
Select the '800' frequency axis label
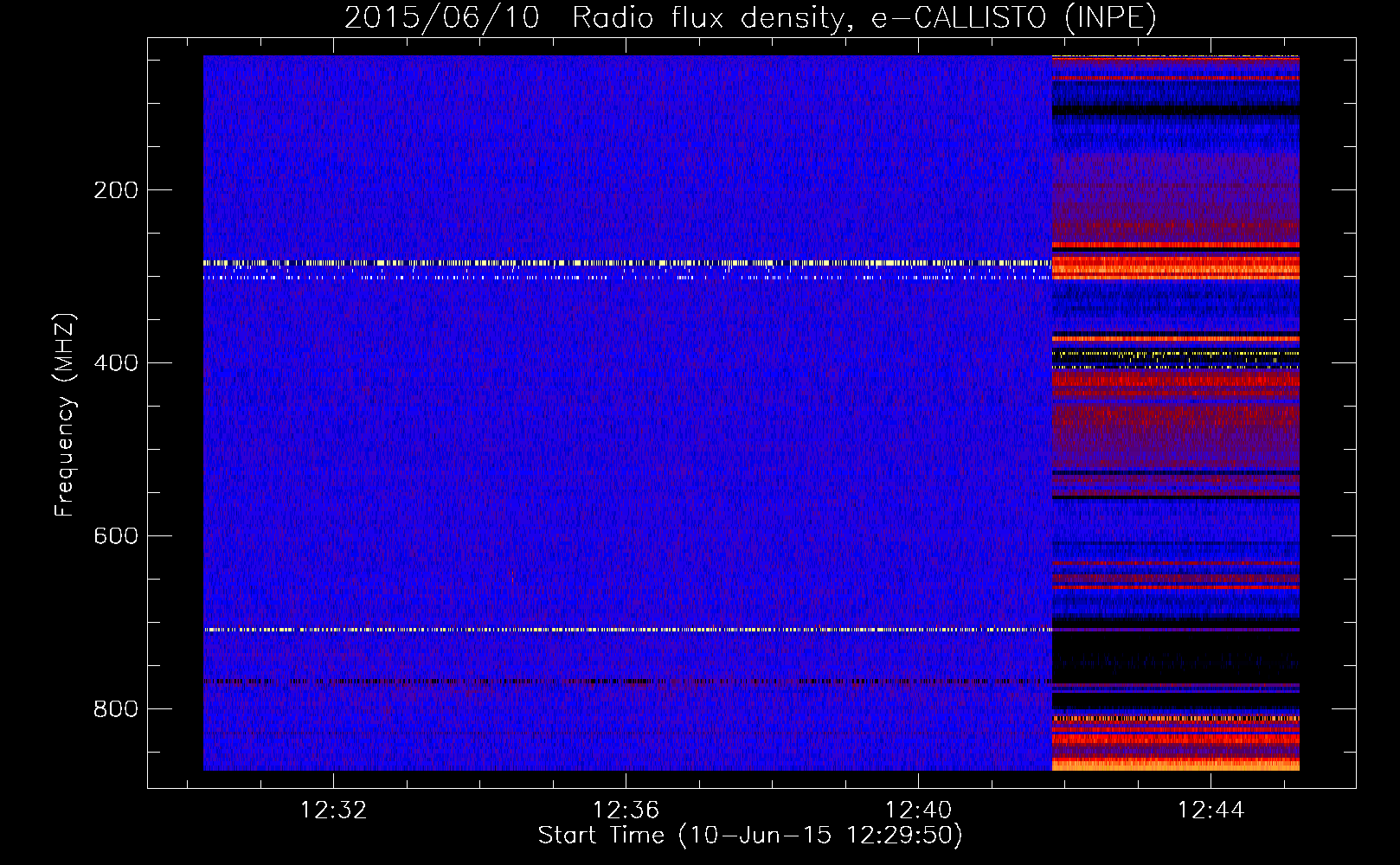point(115,709)
